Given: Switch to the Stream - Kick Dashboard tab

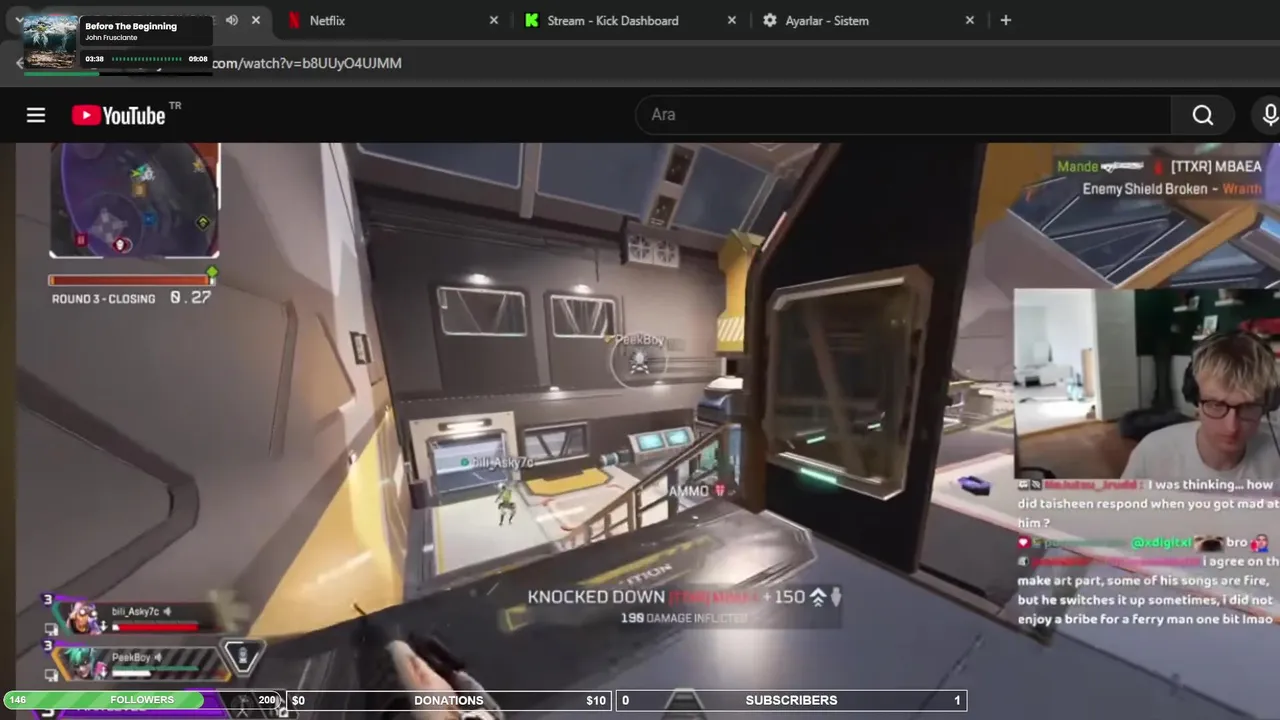Looking at the screenshot, I should point(630,20).
